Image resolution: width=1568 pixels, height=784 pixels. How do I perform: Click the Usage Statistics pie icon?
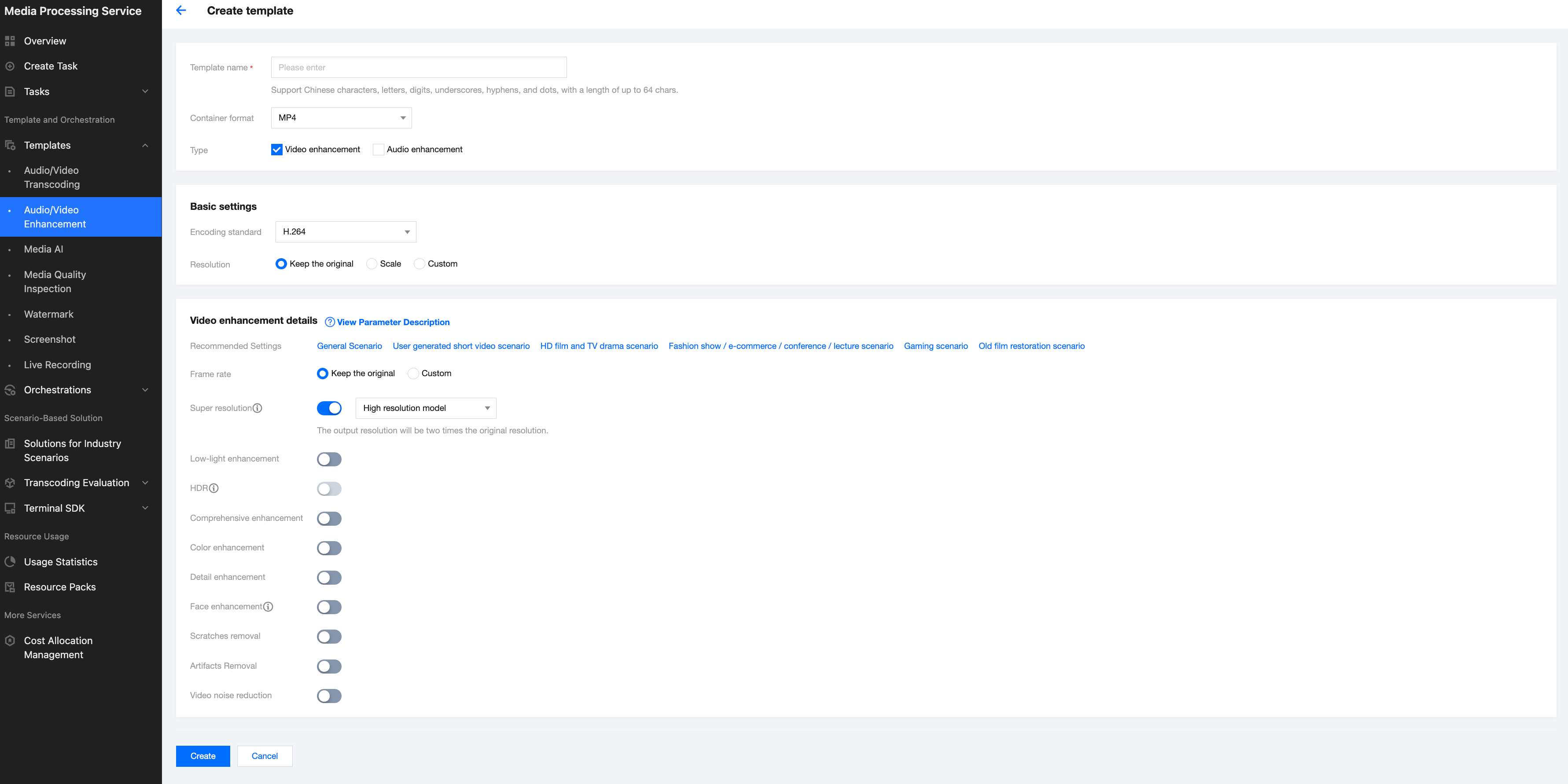click(x=10, y=562)
